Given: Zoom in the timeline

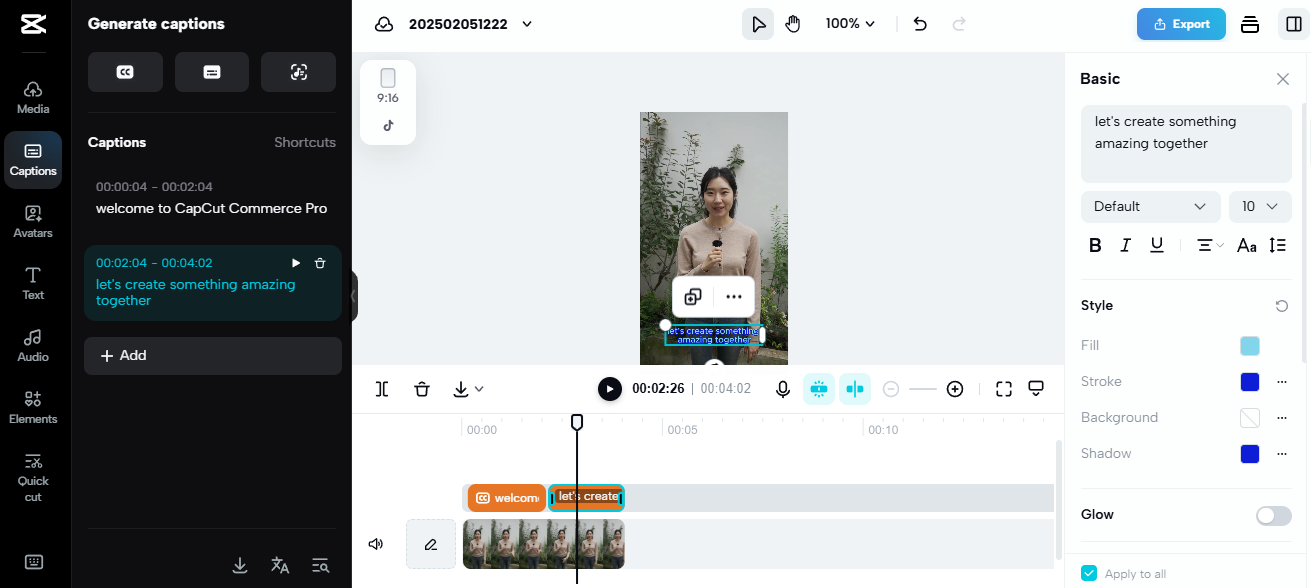Looking at the screenshot, I should 955,389.
